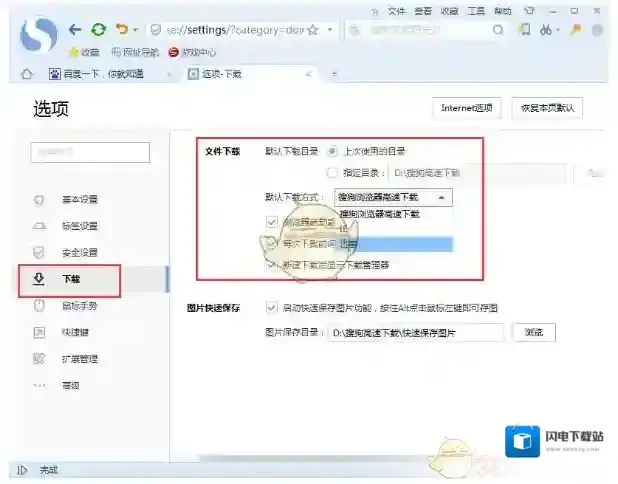Close the 选项-下载 tab

pos(309,74)
